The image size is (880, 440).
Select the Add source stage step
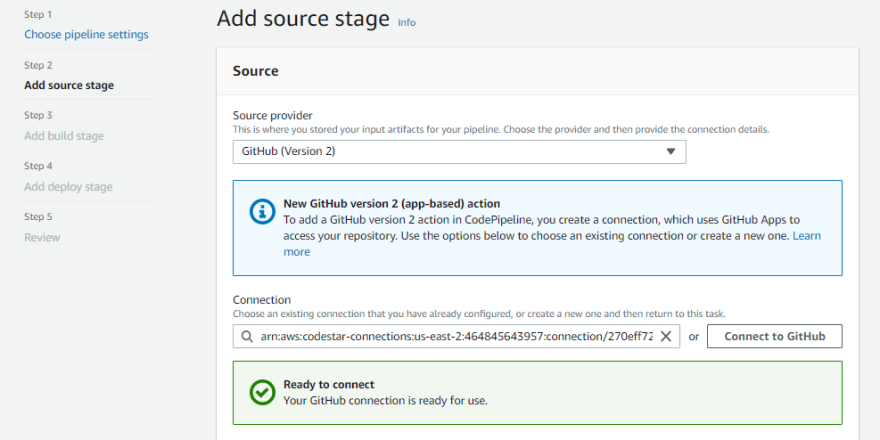(69, 85)
